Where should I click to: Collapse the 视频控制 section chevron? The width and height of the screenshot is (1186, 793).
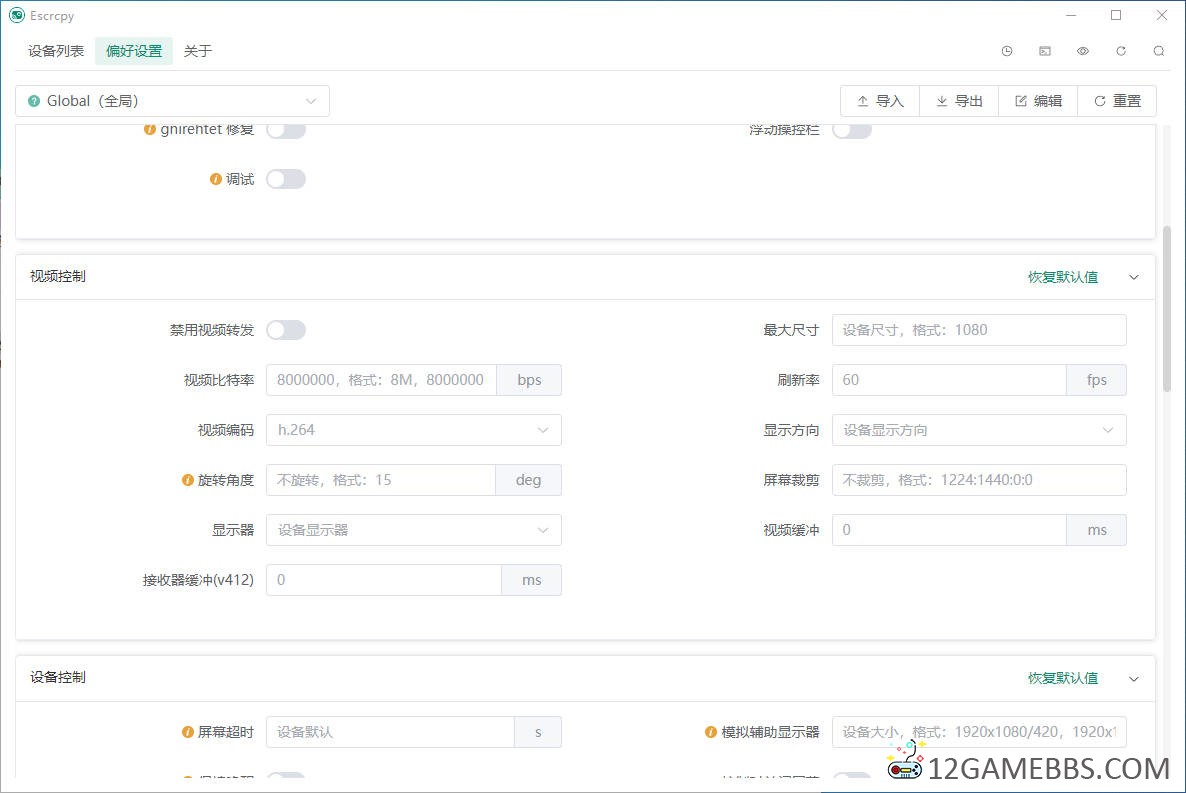point(1134,277)
